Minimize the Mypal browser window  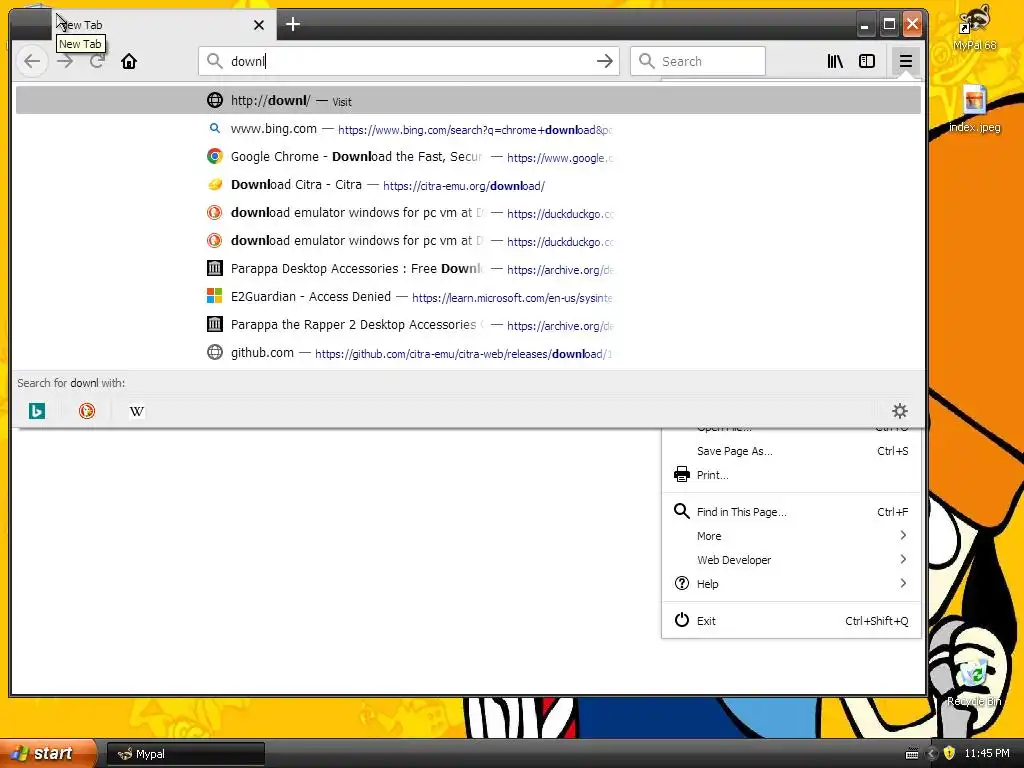coord(865,25)
